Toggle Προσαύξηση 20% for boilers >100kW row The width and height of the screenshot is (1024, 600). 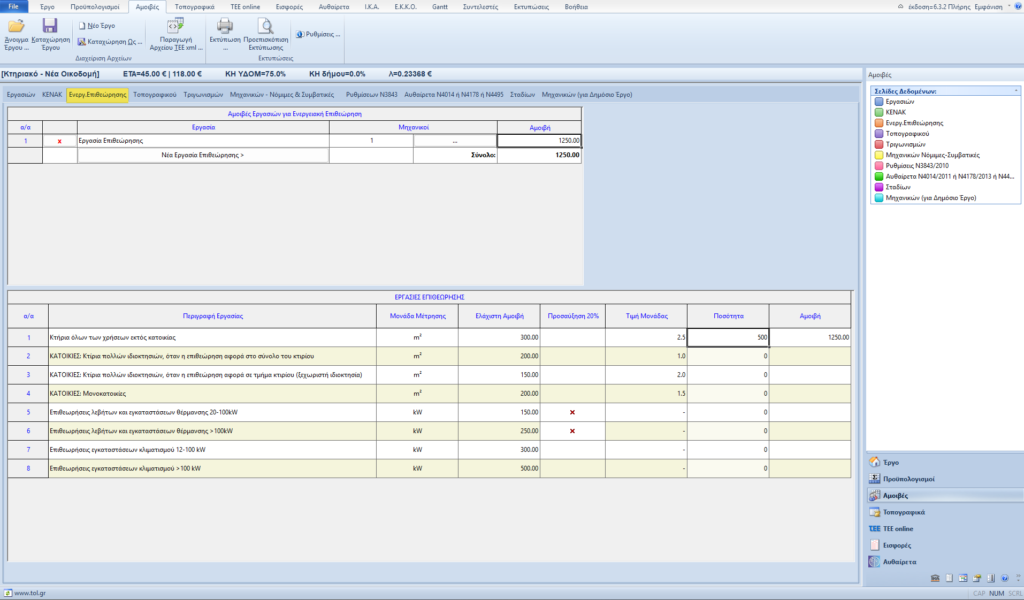(x=573, y=430)
